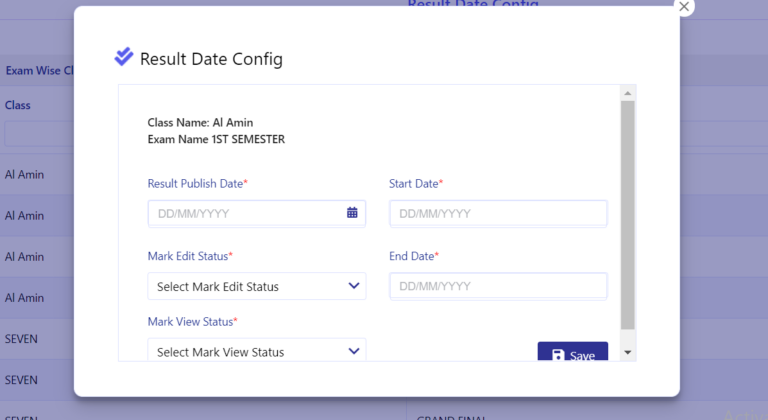The image size is (768, 420).
Task: Click the 'Mark Edit Status' label
Action: point(188,256)
